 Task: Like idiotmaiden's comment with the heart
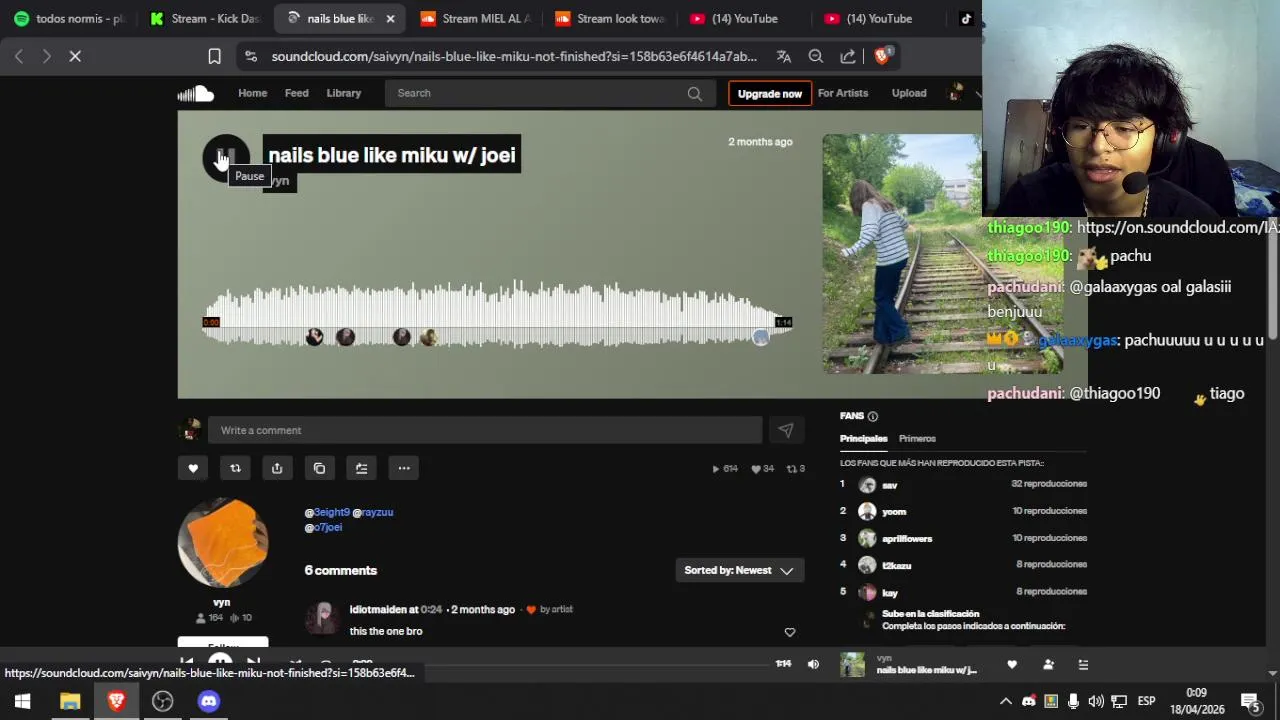tap(790, 632)
